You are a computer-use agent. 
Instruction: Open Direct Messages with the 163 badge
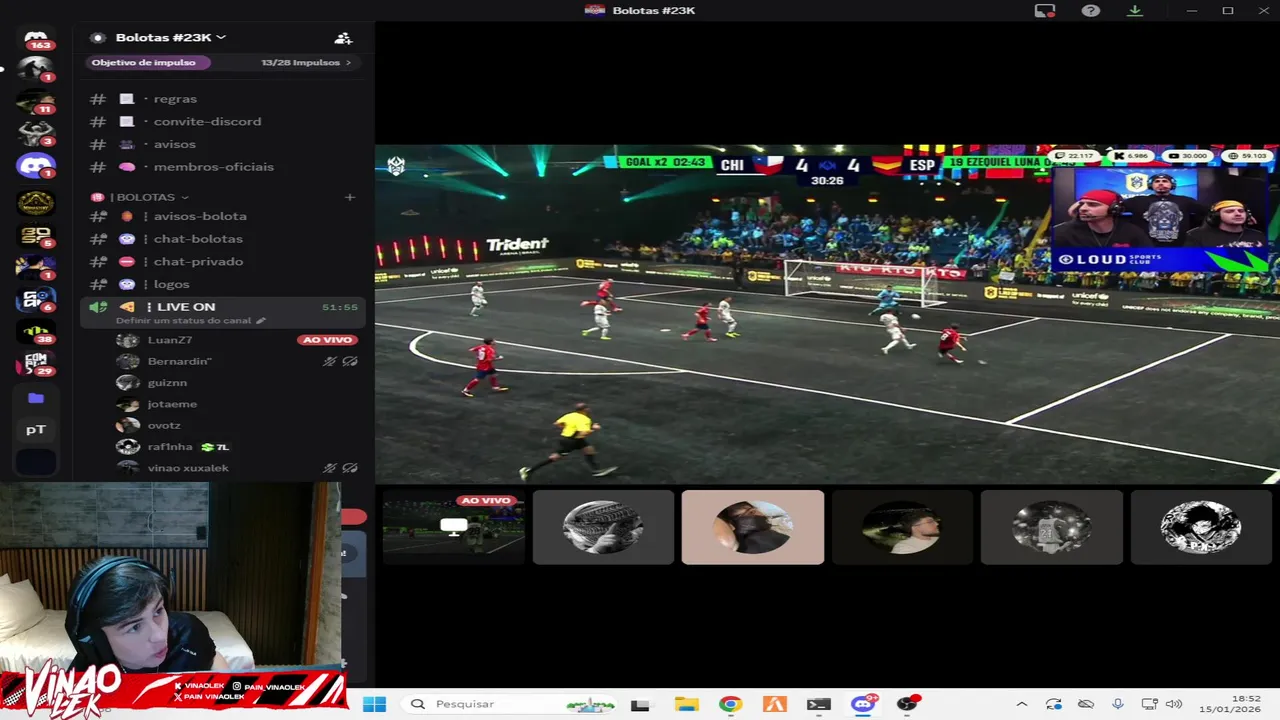(36, 39)
